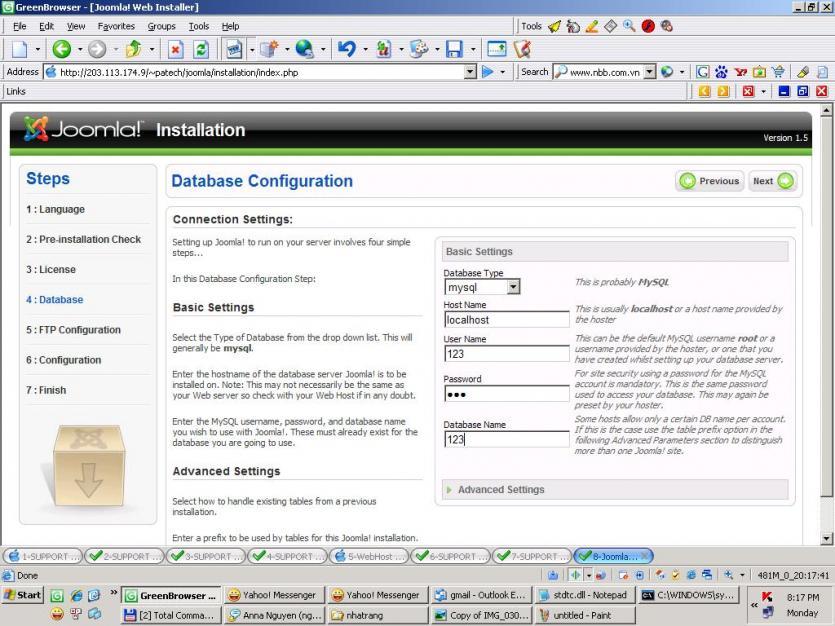Open the New page dropdown arrow
835x626 pixels.
click(37, 50)
